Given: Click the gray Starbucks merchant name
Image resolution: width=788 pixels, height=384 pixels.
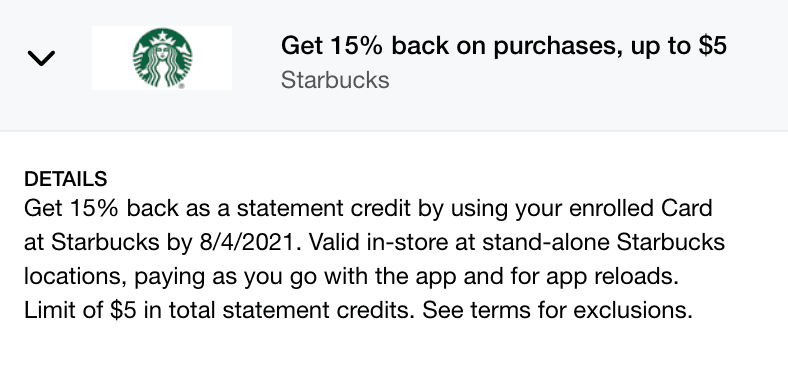Looking at the screenshot, I should pos(335,80).
